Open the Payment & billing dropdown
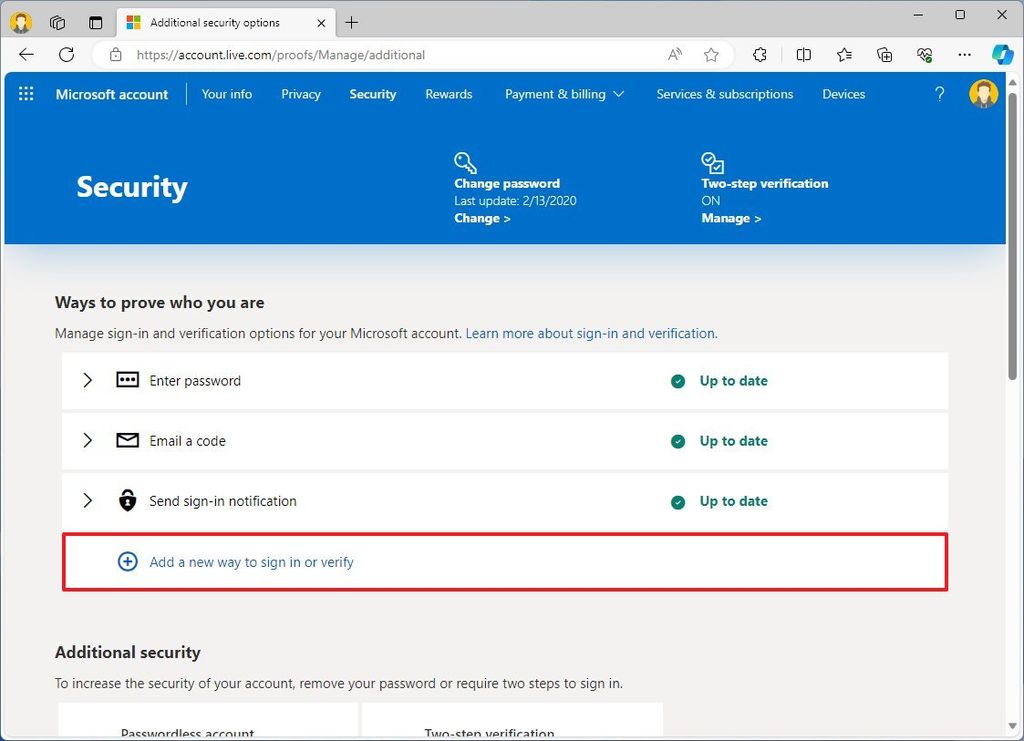 pyautogui.click(x=565, y=93)
